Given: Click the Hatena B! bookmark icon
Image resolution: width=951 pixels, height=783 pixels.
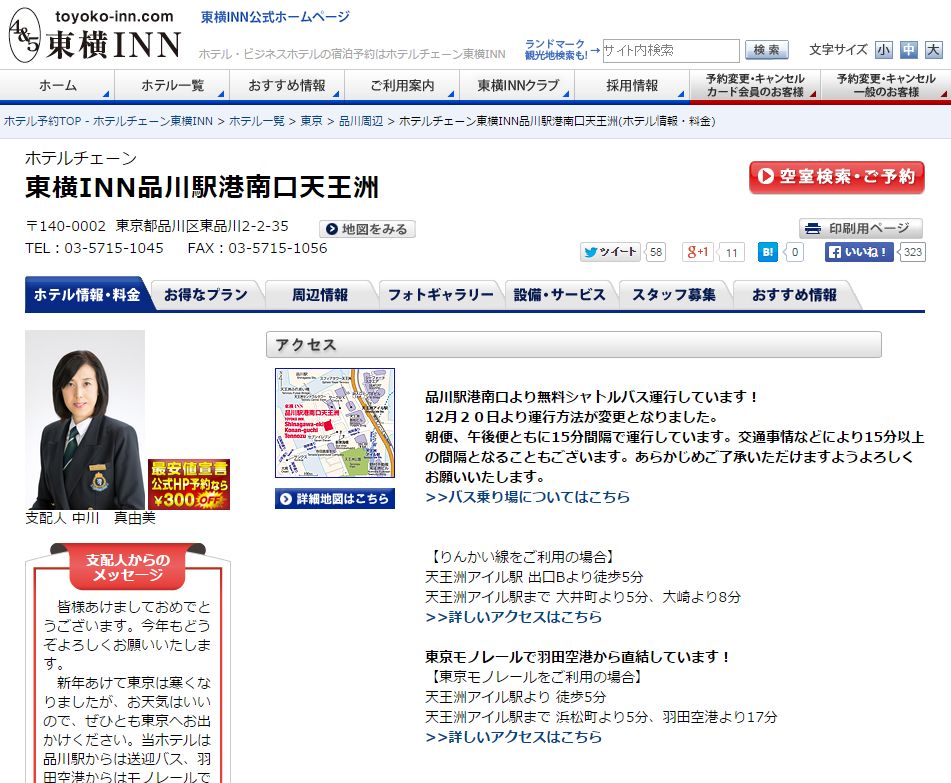Looking at the screenshot, I should coord(767,252).
